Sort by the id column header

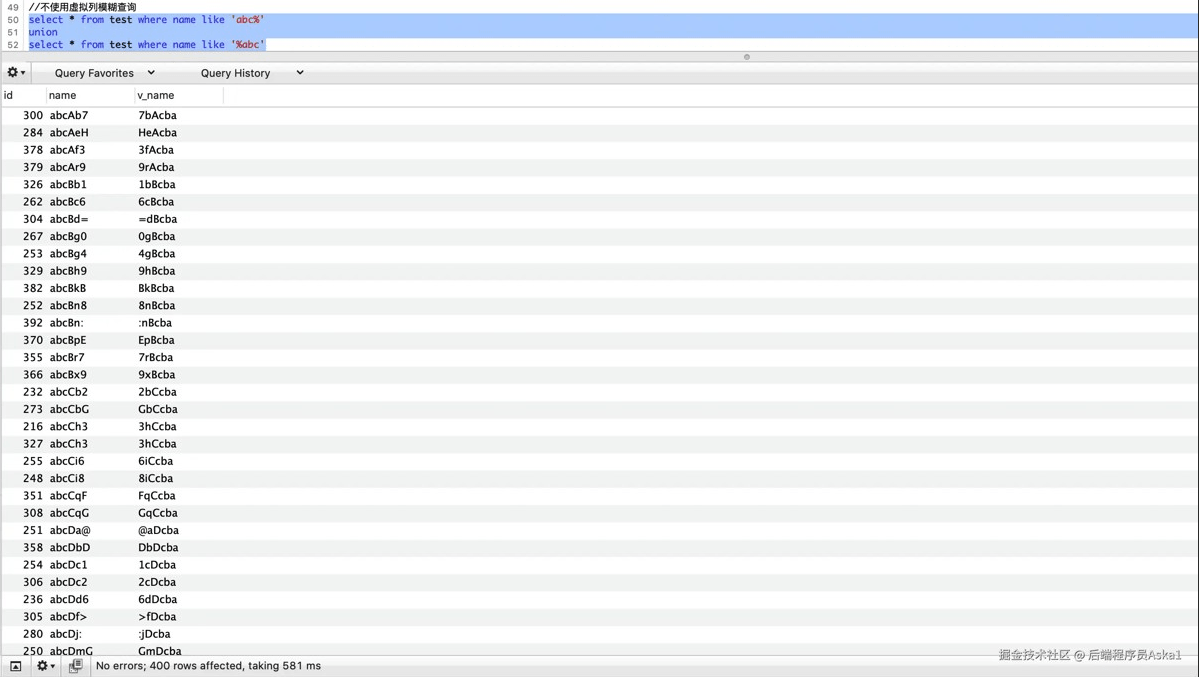coord(23,95)
